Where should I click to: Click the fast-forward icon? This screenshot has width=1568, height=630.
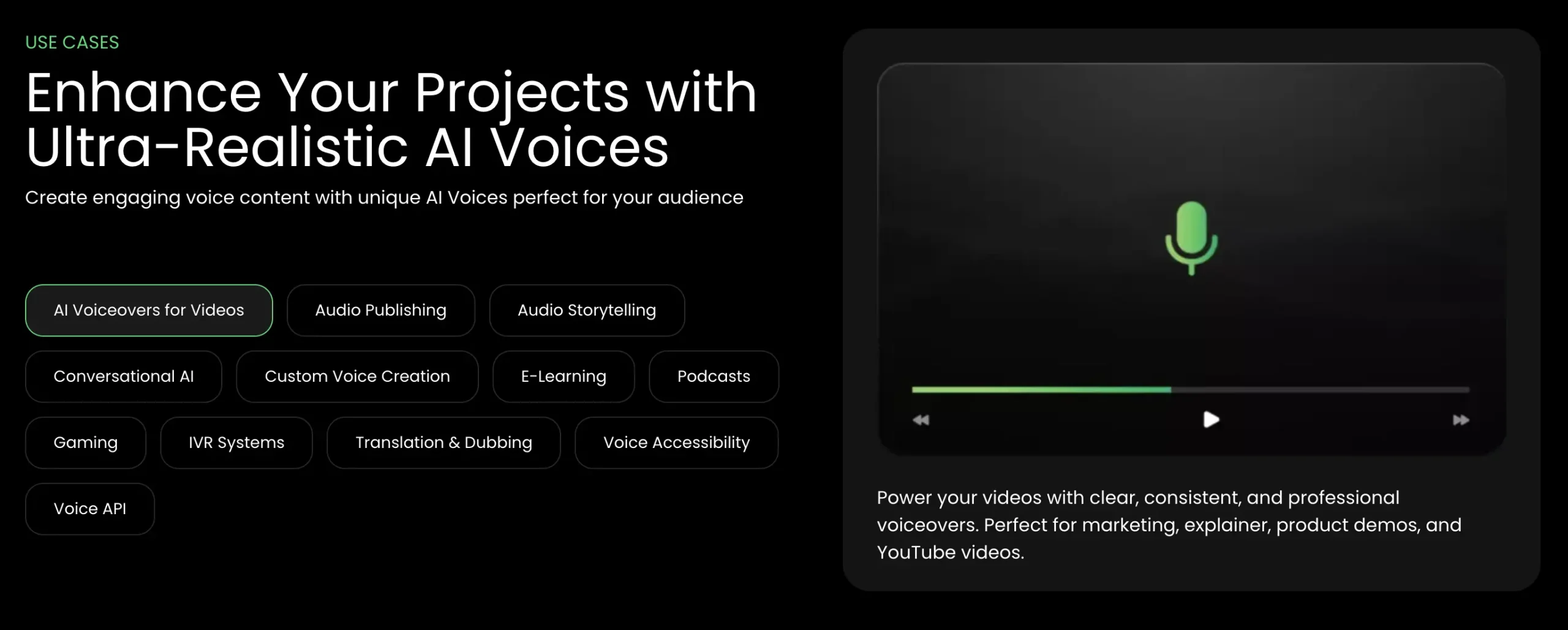pos(1461,420)
